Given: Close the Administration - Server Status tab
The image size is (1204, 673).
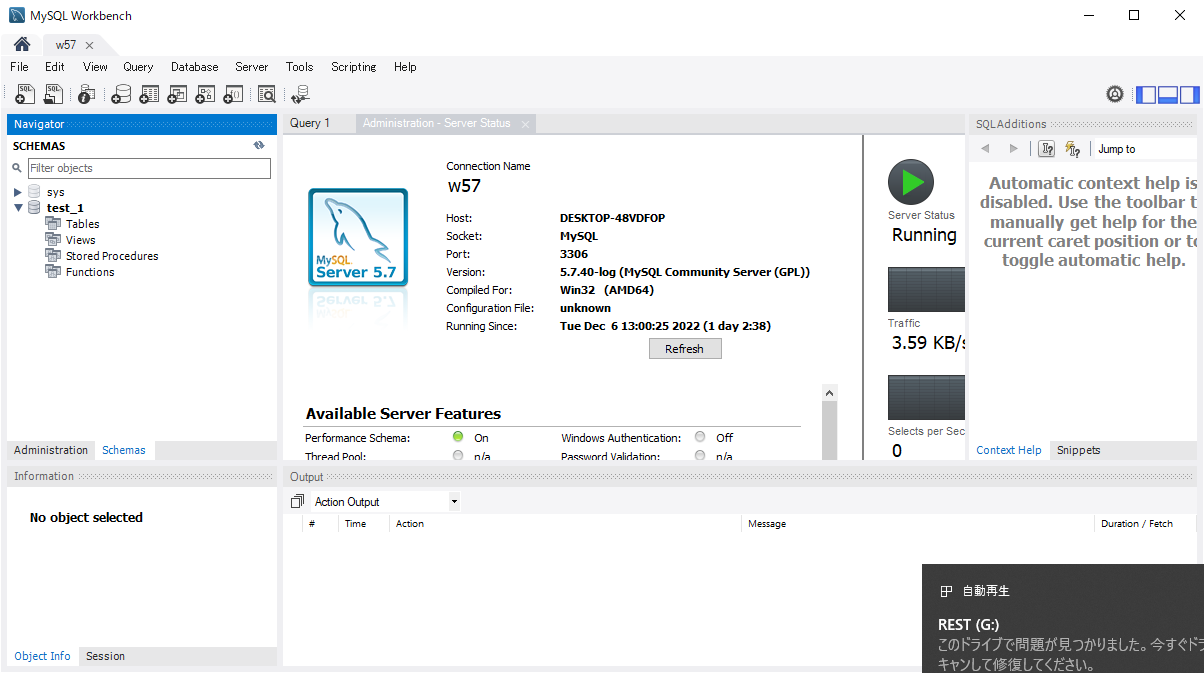Looking at the screenshot, I should [x=525, y=124].
